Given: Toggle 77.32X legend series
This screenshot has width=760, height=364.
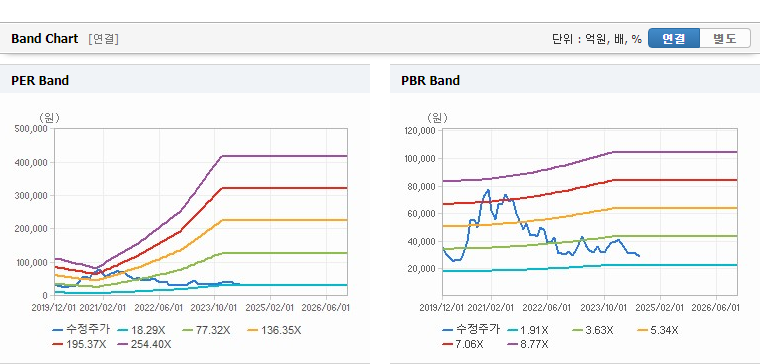Looking at the screenshot, I should tap(206, 330).
